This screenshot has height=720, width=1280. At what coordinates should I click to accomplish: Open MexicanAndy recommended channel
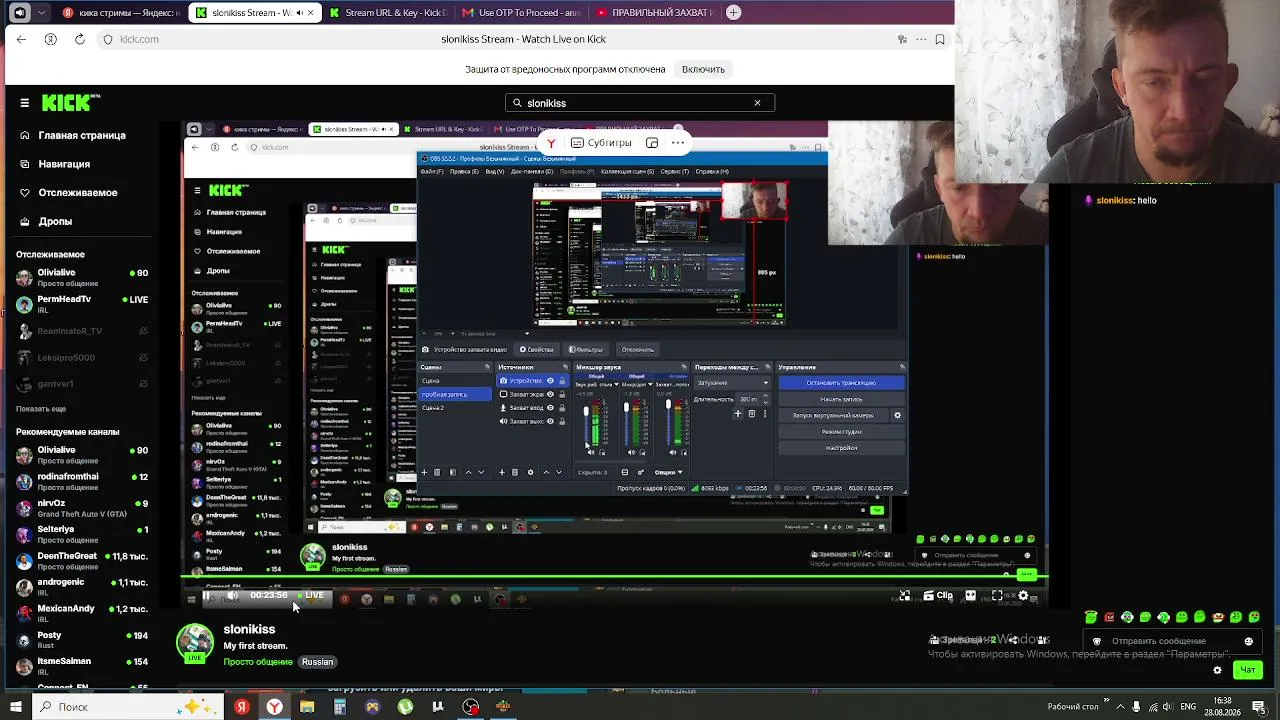point(82,613)
